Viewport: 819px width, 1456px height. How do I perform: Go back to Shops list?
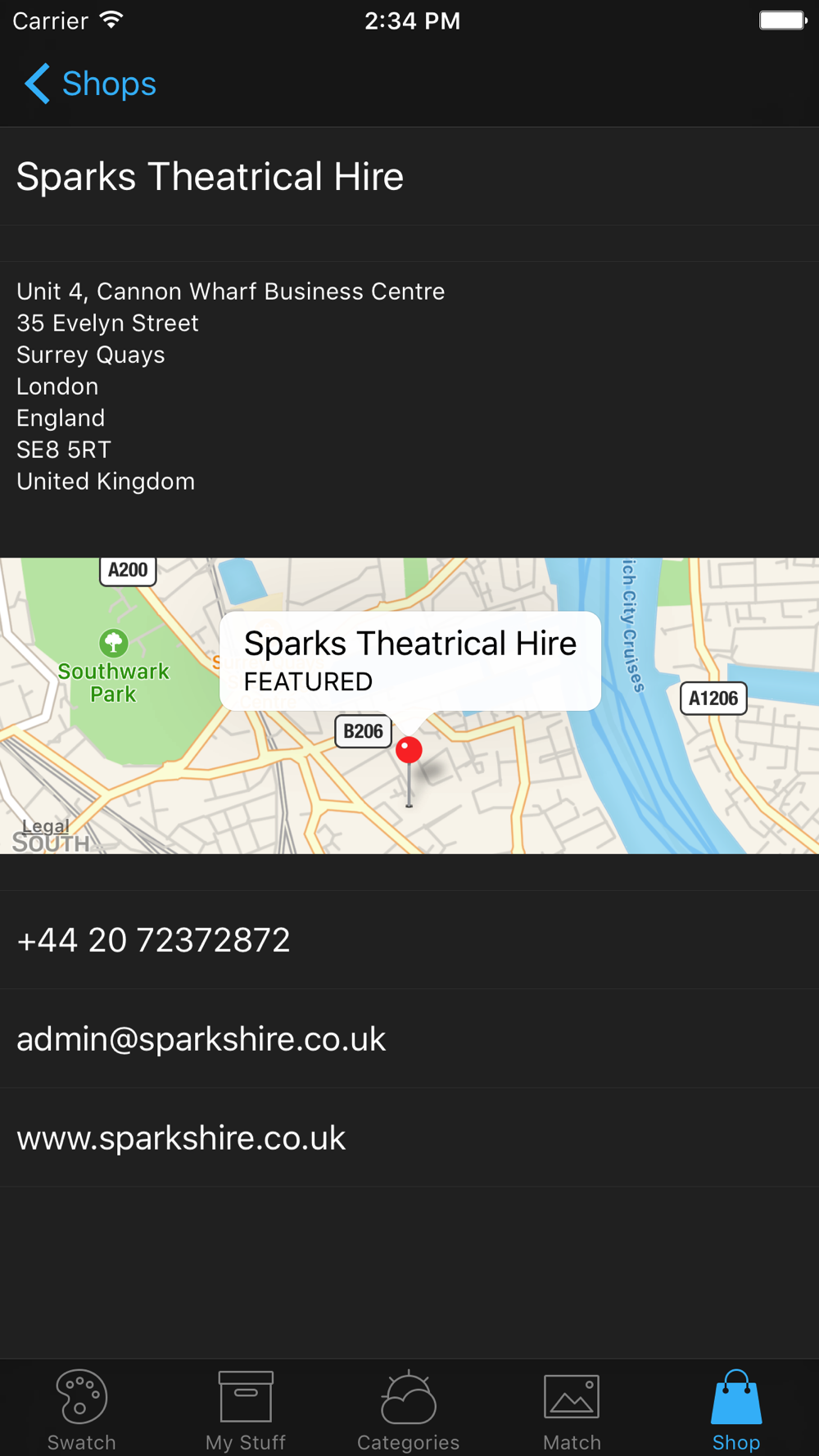click(90, 84)
